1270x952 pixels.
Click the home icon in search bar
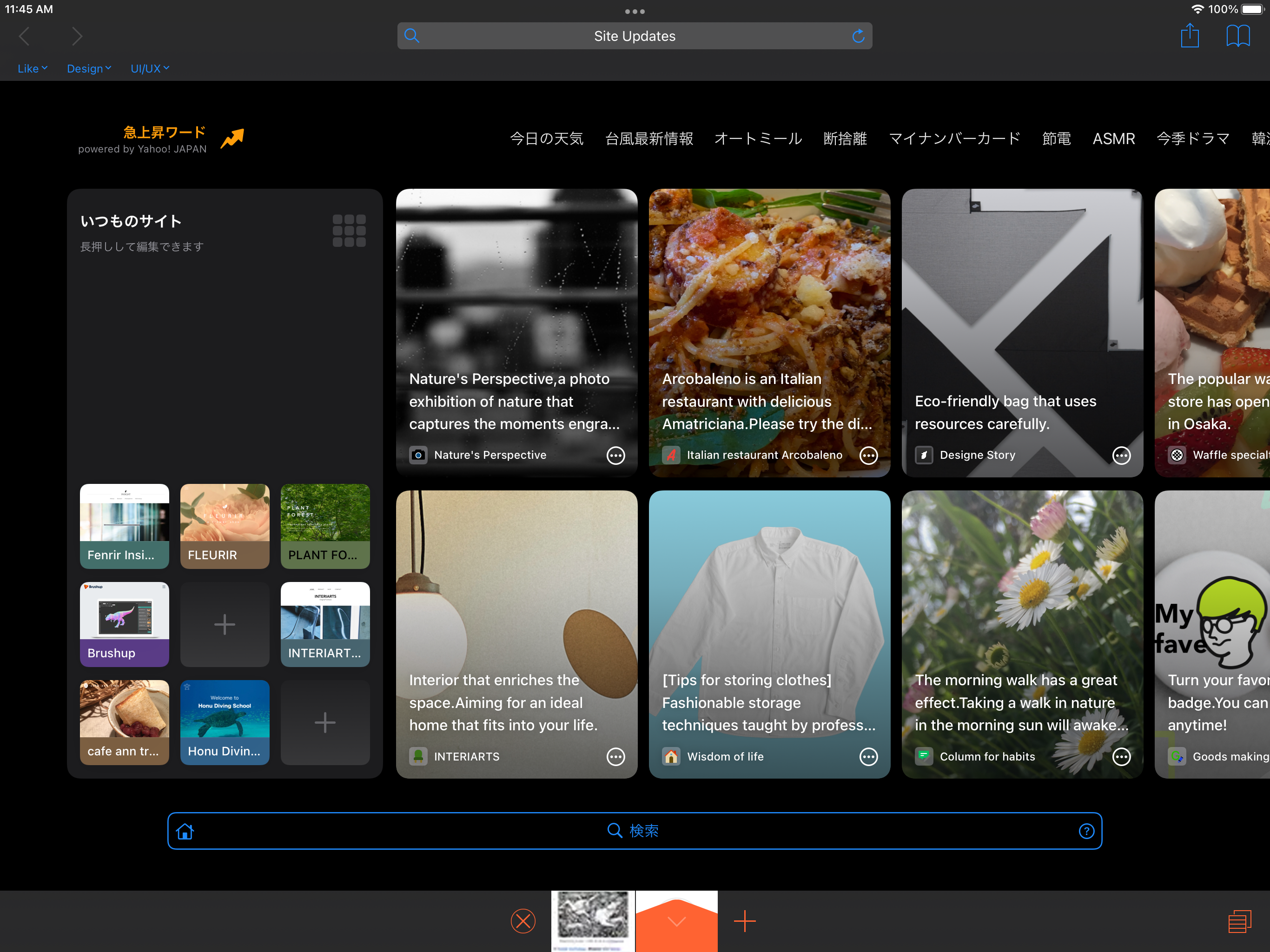(185, 831)
